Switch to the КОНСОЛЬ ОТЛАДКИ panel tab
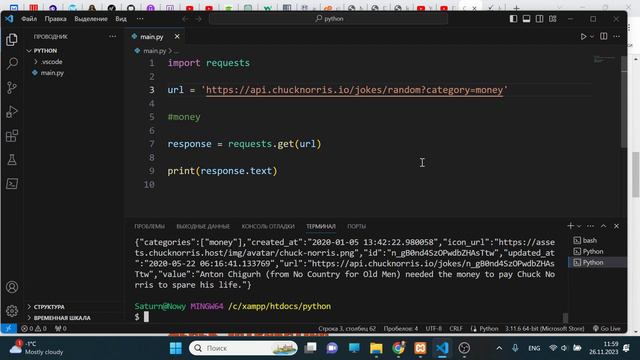 click(268, 227)
